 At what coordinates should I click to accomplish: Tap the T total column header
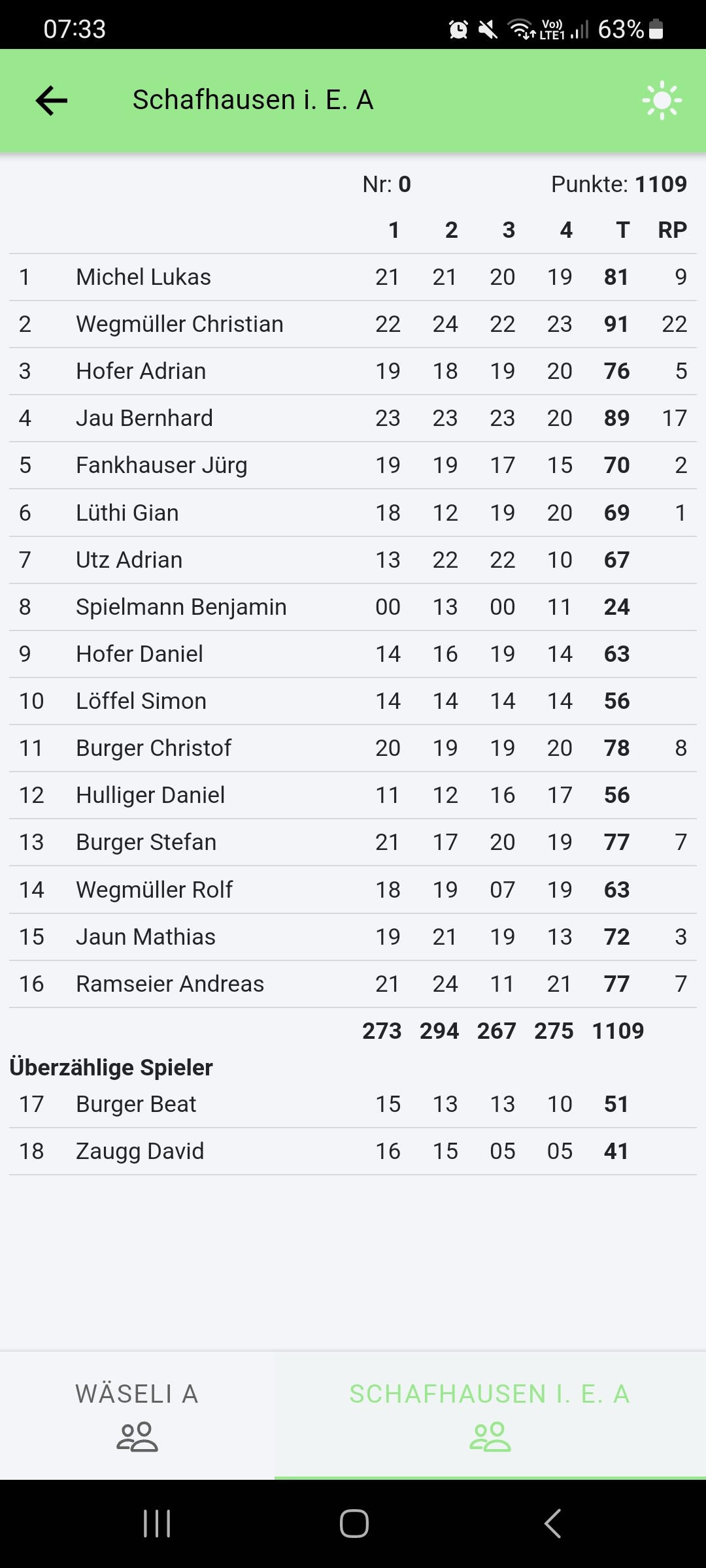point(622,230)
